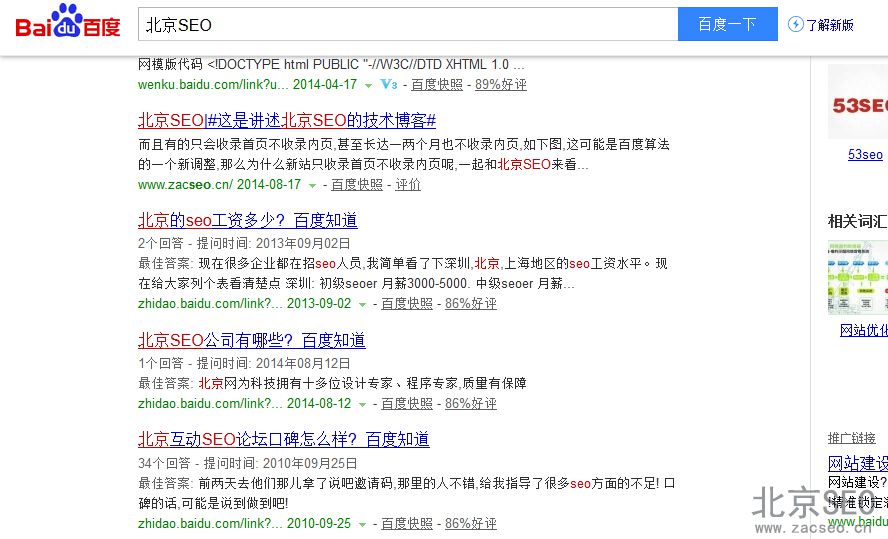The width and height of the screenshot is (888, 539).
Task: Expand arrow next to www.zacseo.cn 2014-08-17
Action: coord(312,185)
